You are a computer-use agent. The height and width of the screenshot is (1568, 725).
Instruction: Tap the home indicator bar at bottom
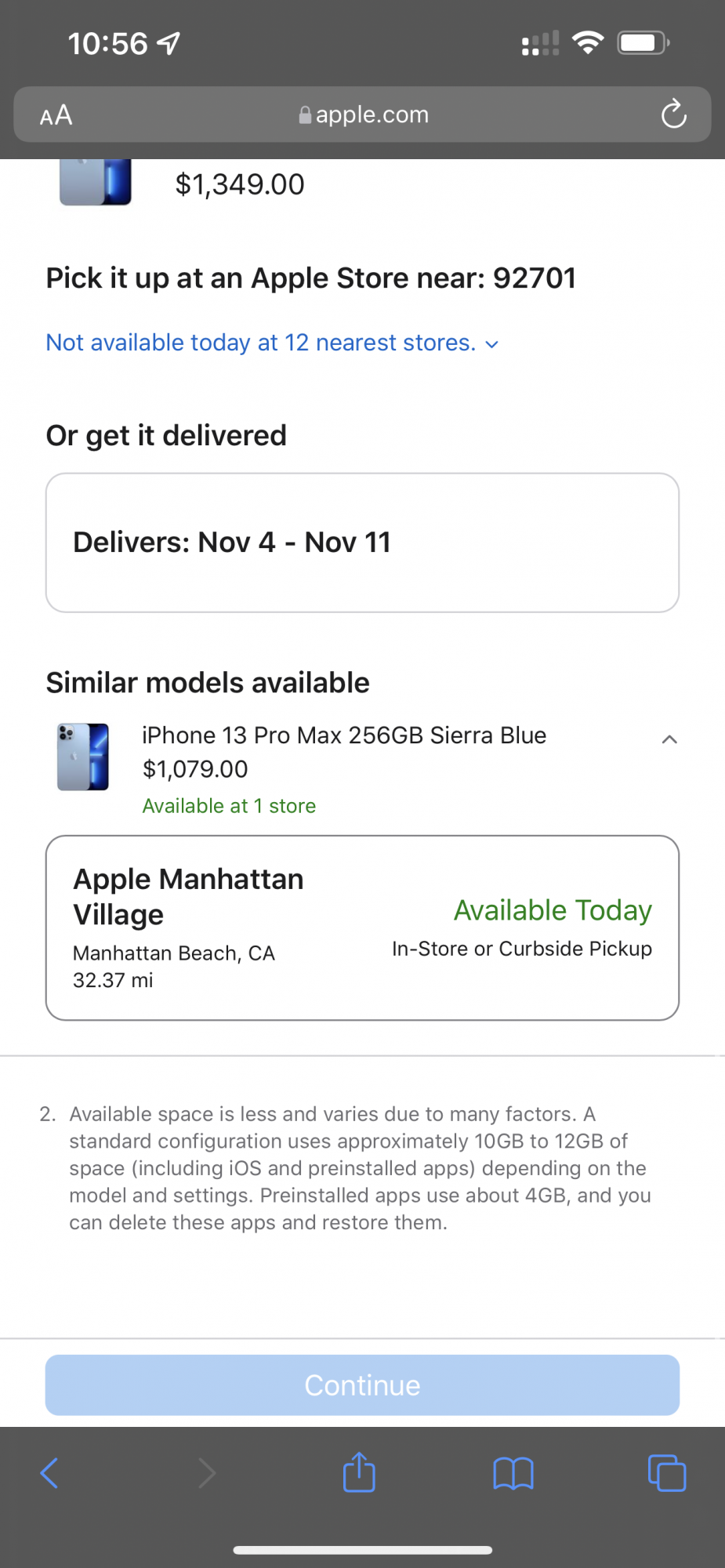click(x=362, y=1550)
